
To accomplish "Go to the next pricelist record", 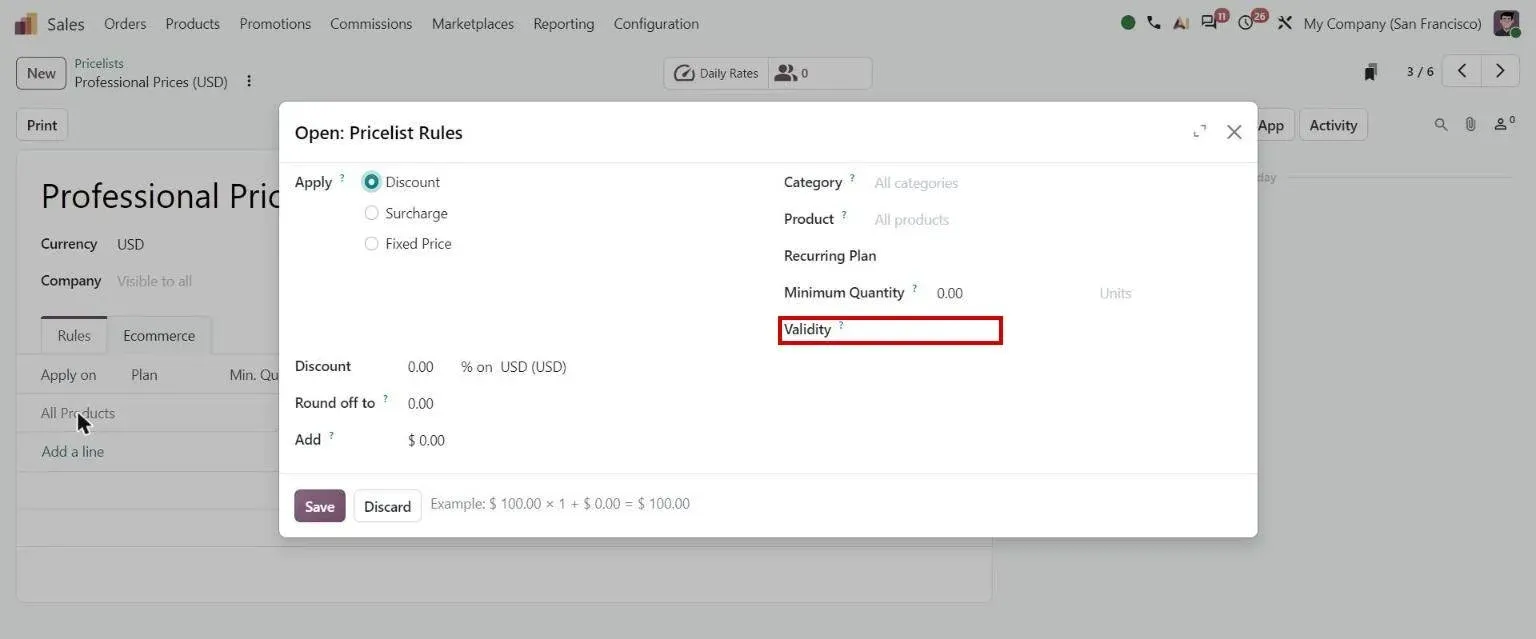I will point(1500,71).
